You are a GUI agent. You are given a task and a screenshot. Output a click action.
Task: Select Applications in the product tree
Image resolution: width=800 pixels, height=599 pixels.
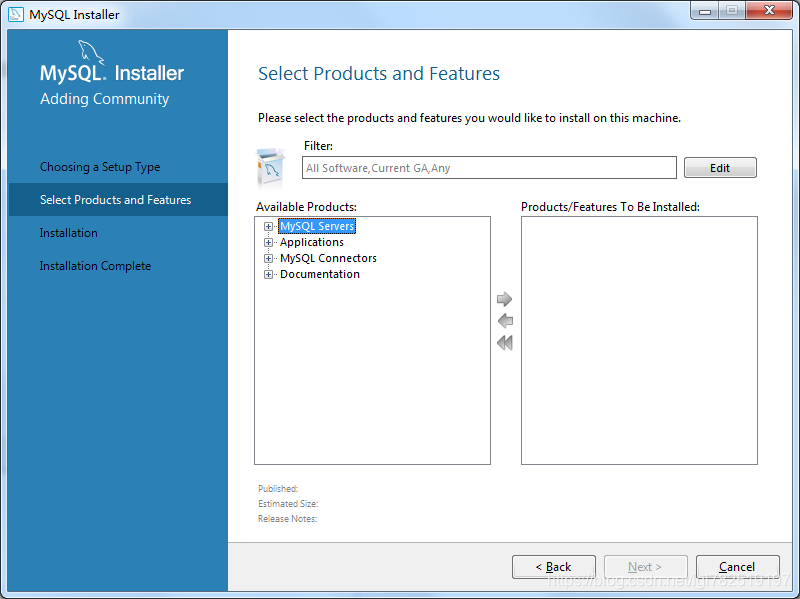312,242
